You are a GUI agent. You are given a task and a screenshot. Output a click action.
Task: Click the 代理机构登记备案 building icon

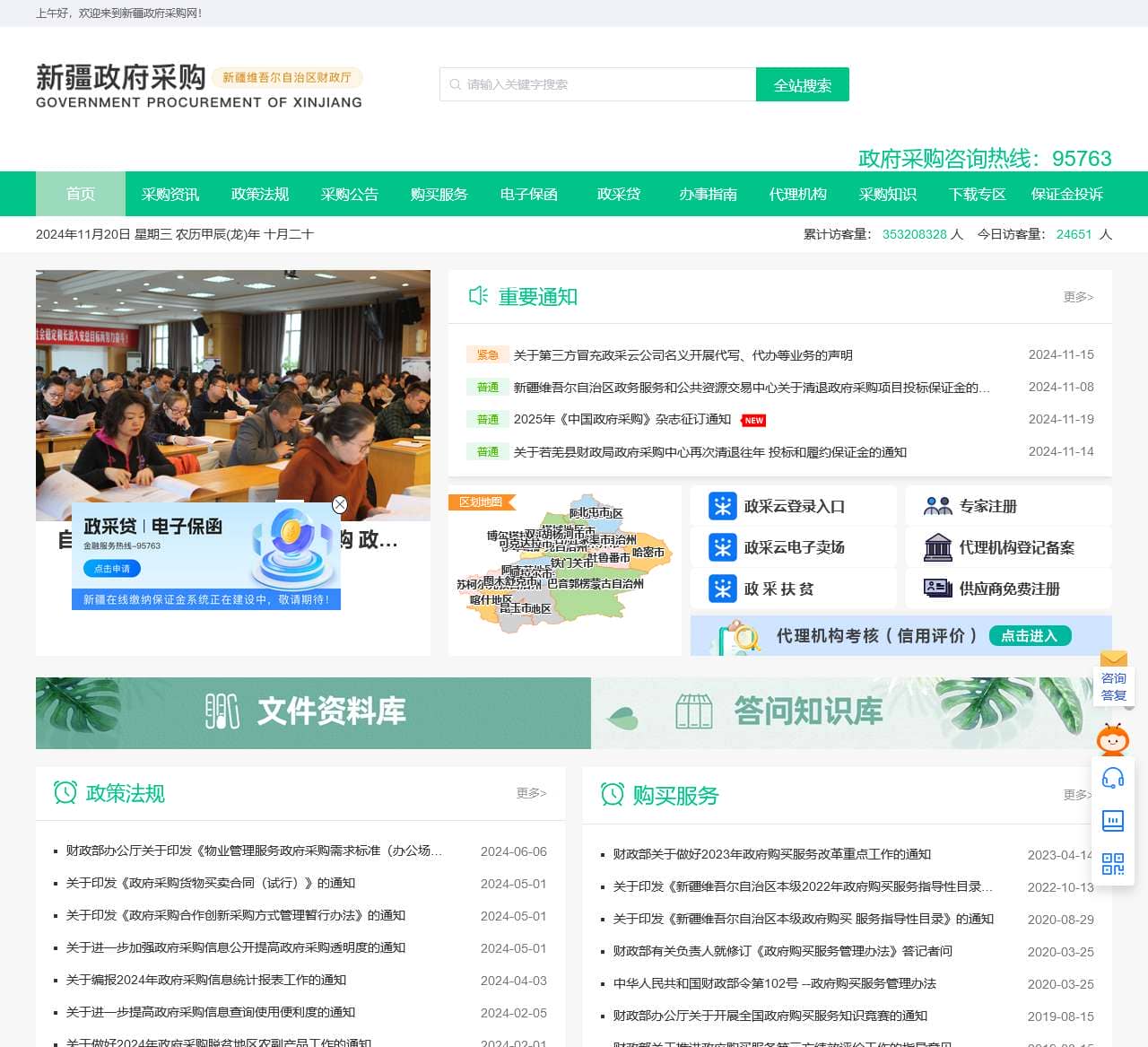pyautogui.click(x=938, y=547)
